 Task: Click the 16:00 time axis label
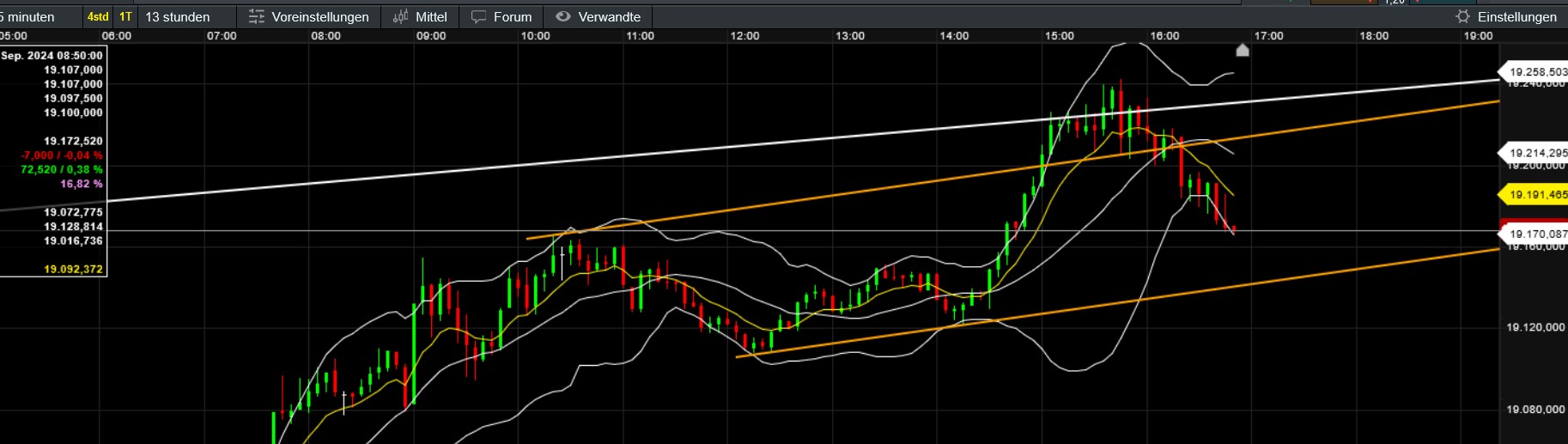click(x=1164, y=36)
